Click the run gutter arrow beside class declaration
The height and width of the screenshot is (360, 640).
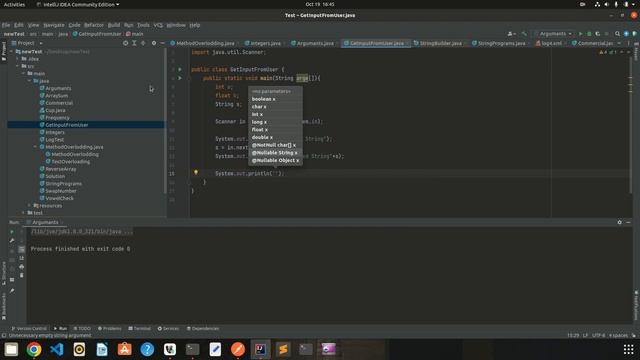(x=180, y=69)
